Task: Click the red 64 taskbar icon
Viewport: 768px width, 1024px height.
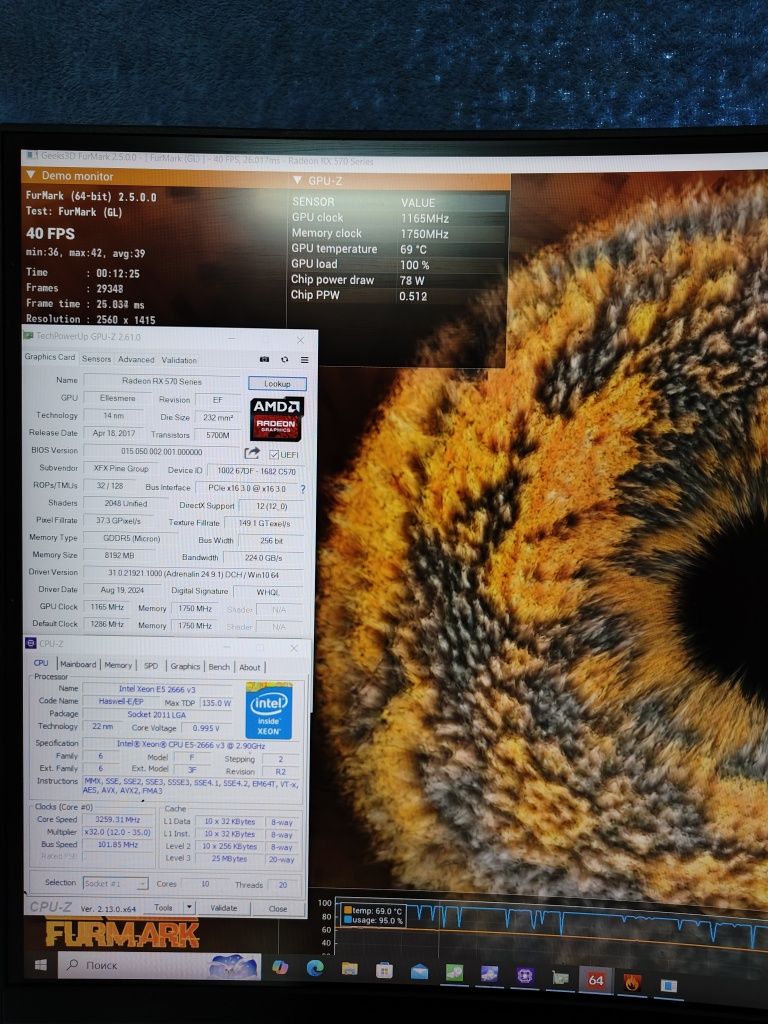Action: coord(596,980)
